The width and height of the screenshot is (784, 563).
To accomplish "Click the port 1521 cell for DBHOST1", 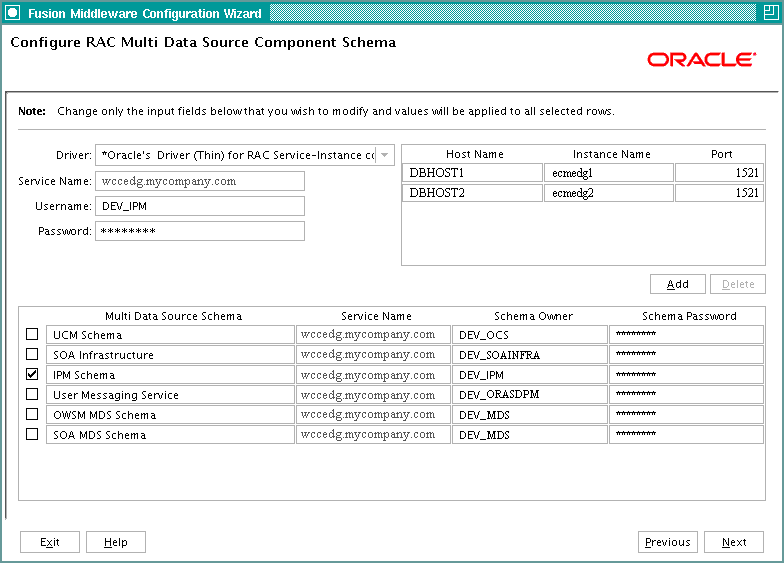I will (x=720, y=172).
